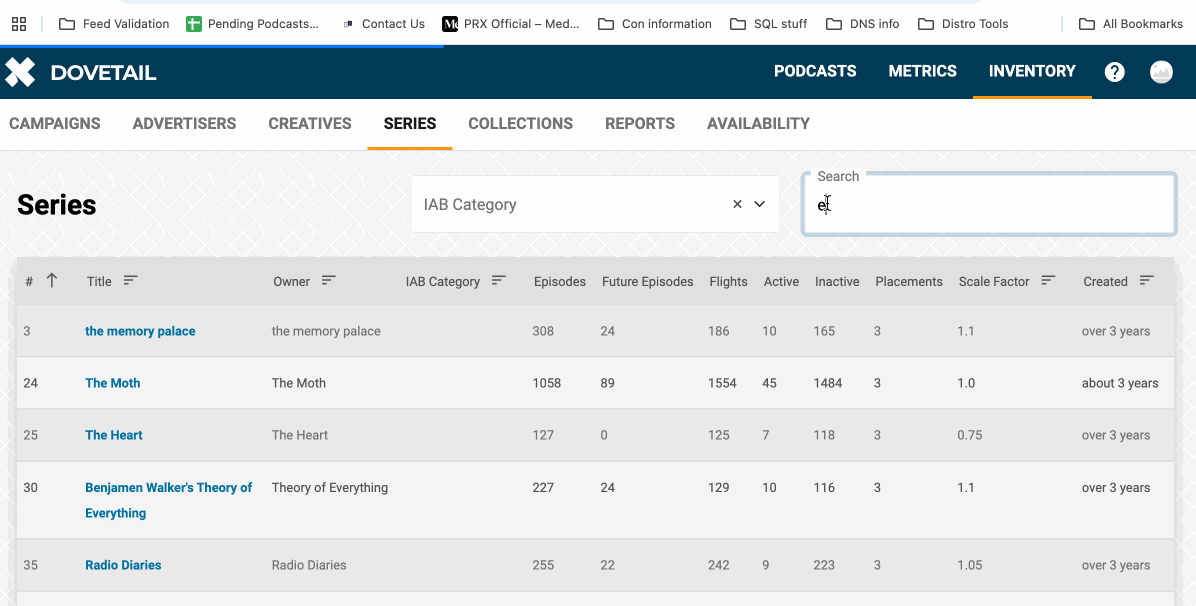Image resolution: width=1196 pixels, height=606 pixels.
Task: Click the Active column header
Action: click(781, 282)
